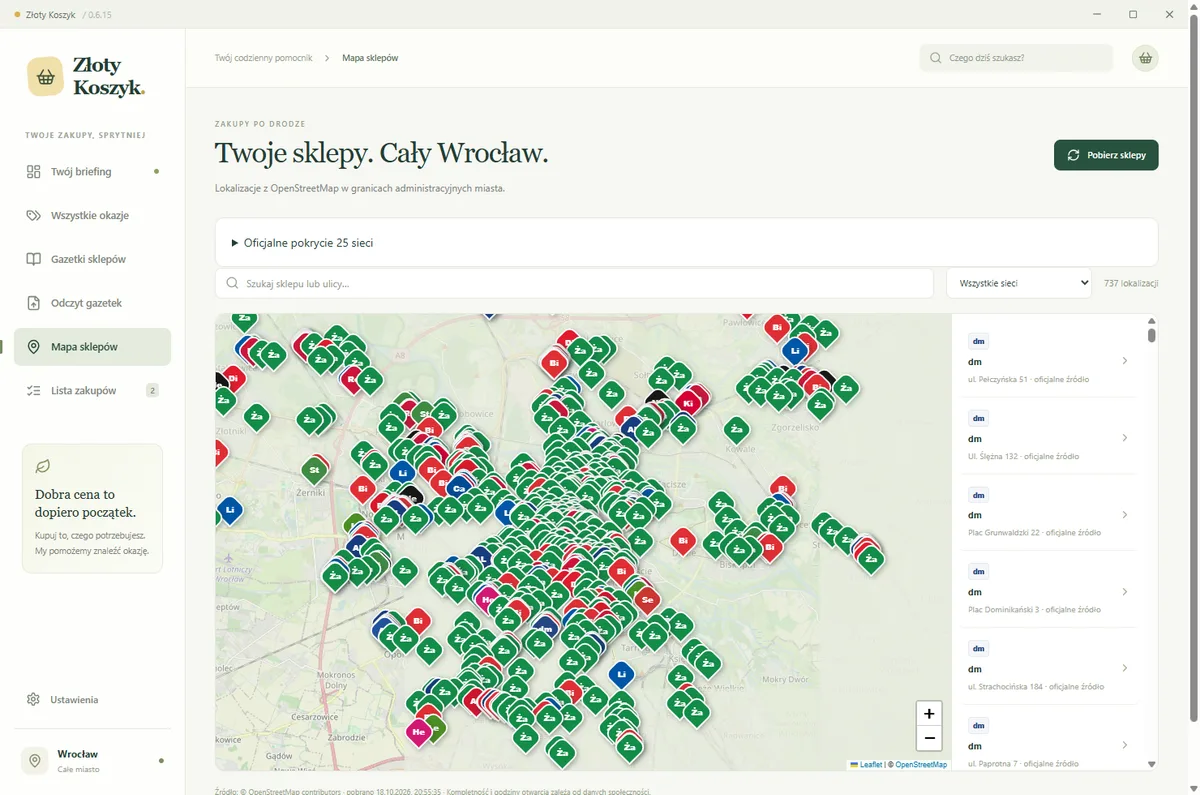Select the blue Li marker near Pawłowice

(x=795, y=350)
